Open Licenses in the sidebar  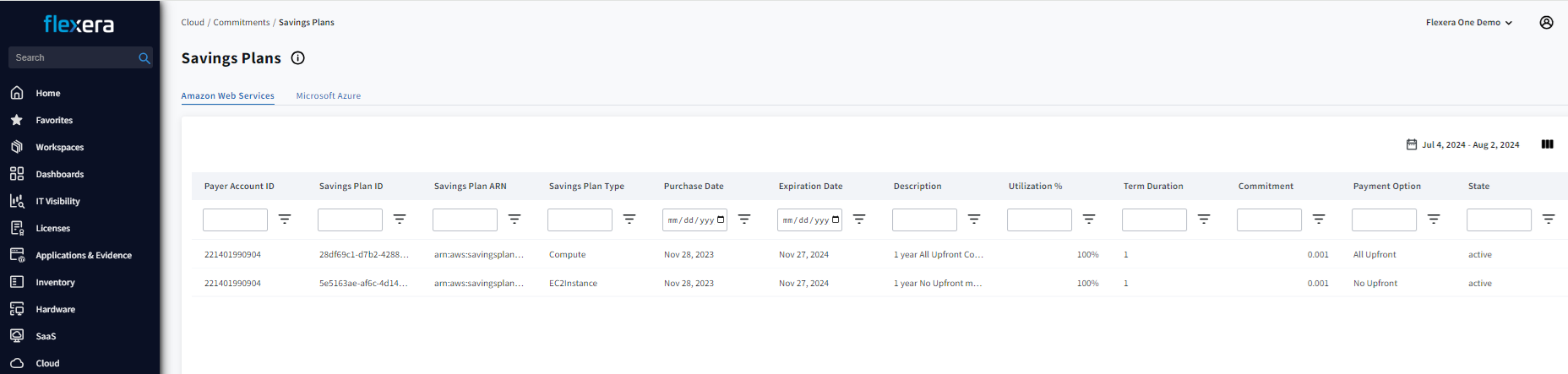[x=52, y=228]
